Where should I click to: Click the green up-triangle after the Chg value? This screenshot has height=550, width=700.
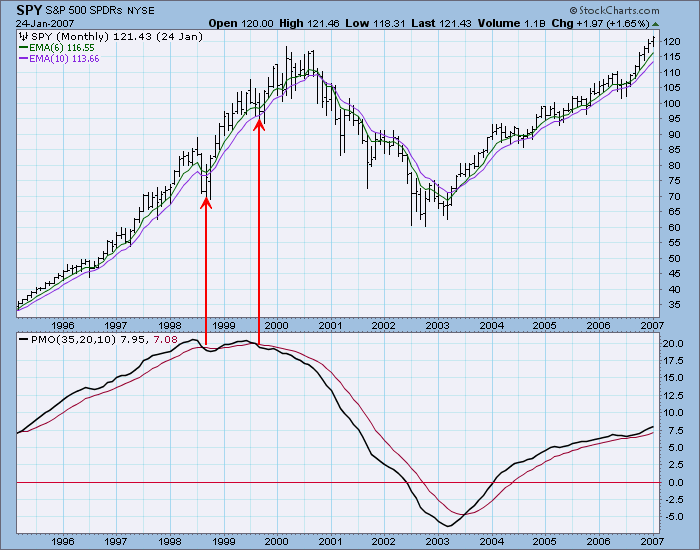655,24
